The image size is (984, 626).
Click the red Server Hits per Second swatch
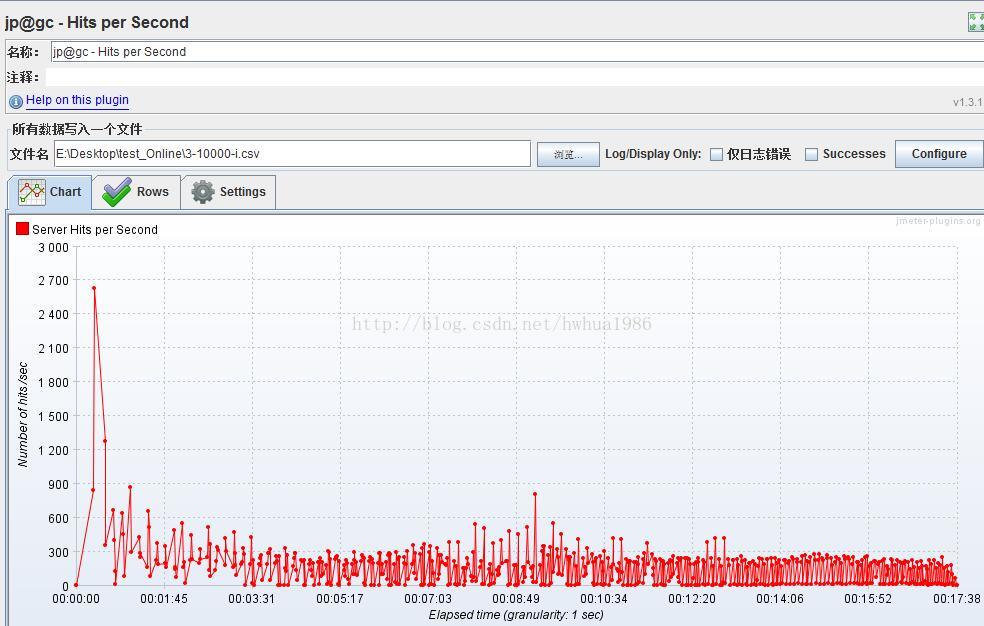coord(23,228)
